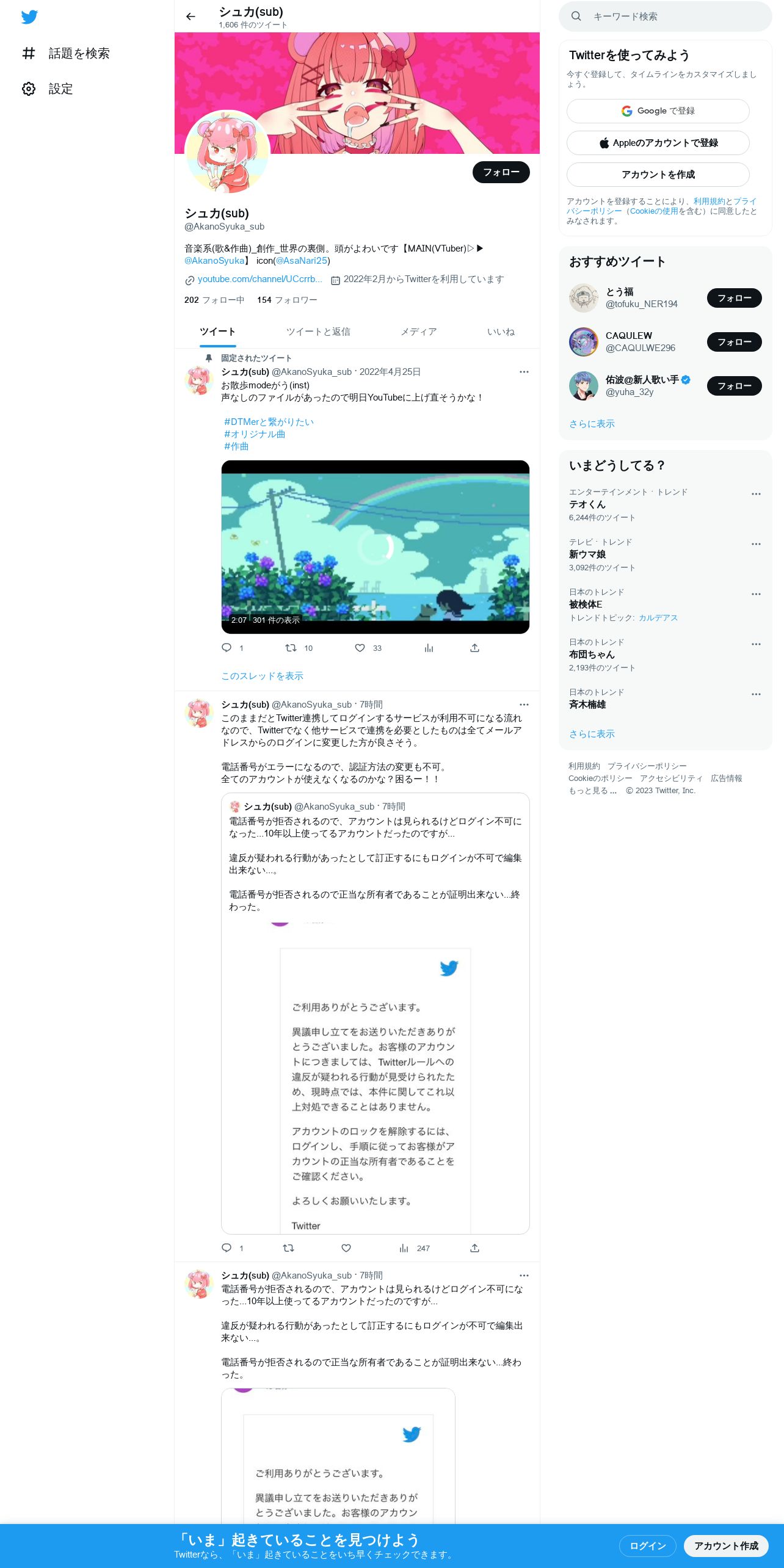Select the ツイート tab
This screenshot has height=1568, width=784.
point(217,332)
